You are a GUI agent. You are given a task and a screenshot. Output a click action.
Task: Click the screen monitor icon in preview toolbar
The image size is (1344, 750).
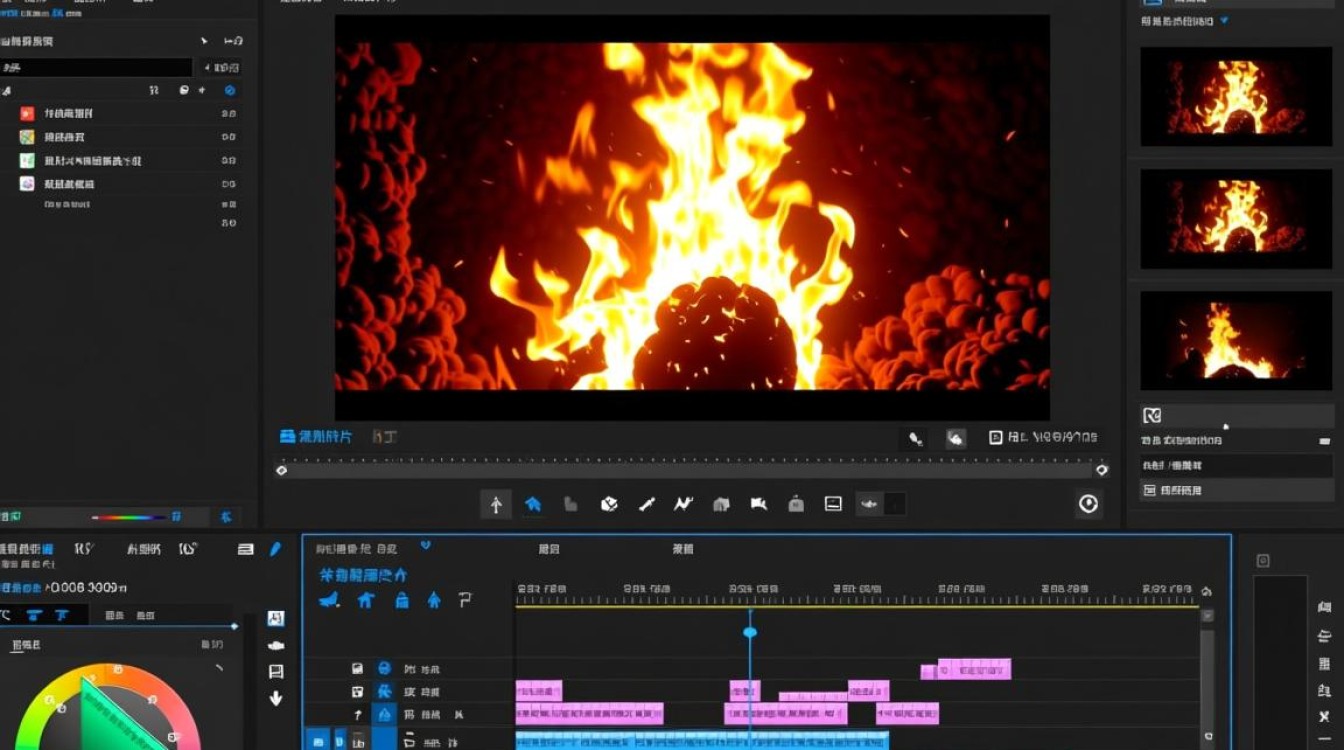click(x=833, y=504)
